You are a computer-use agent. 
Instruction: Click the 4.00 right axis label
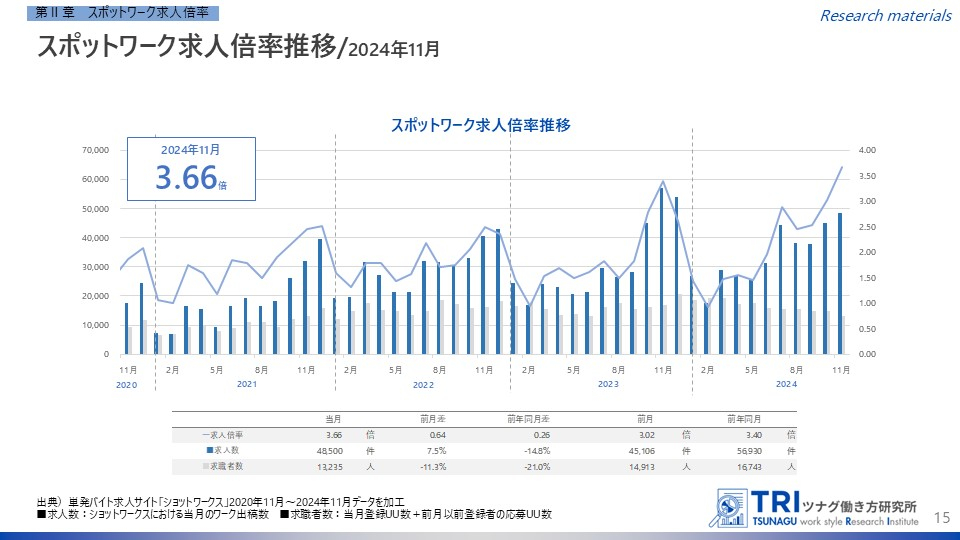click(x=866, y=150)
